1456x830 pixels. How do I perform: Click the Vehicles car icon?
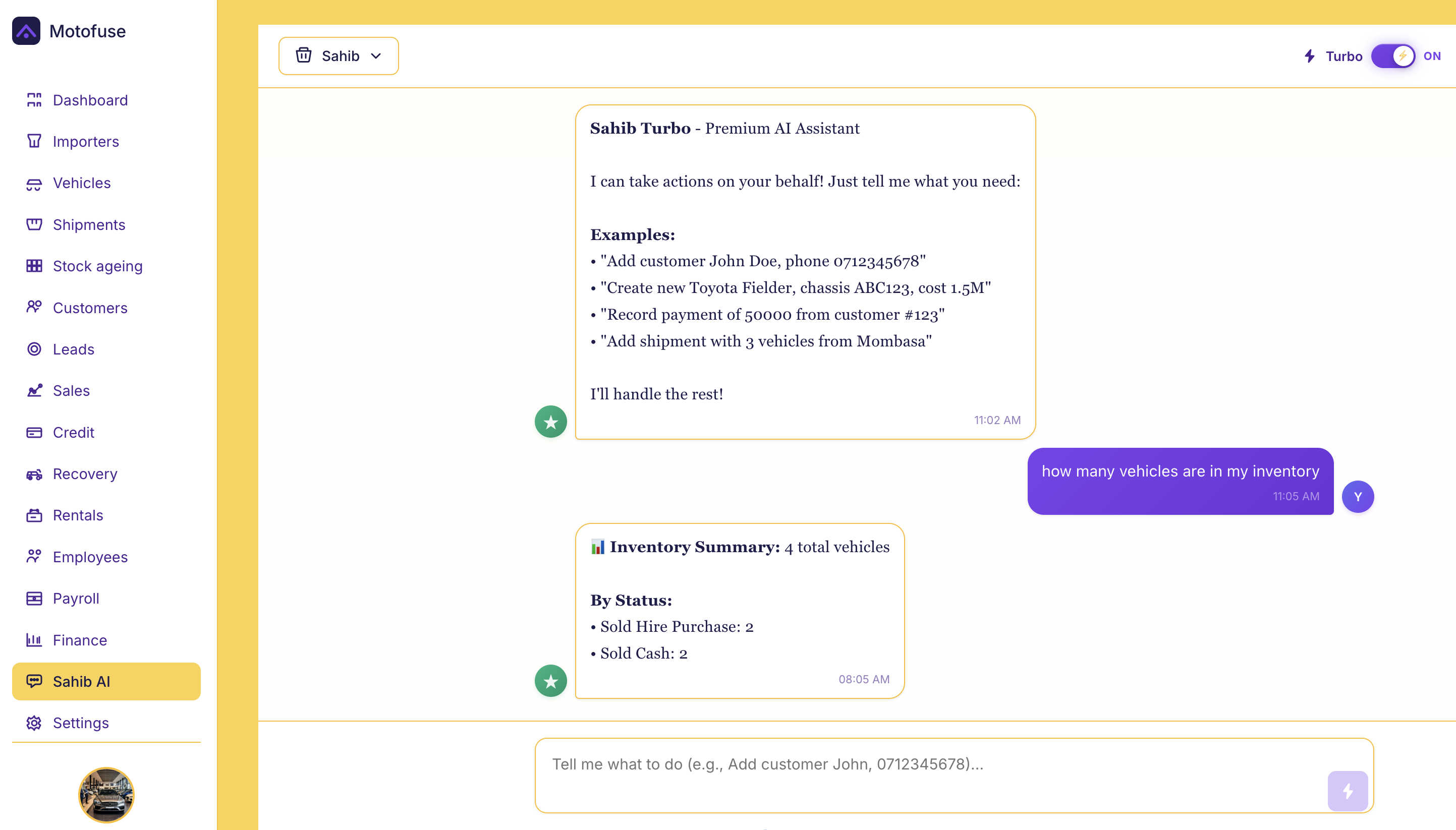coord(34,183)
